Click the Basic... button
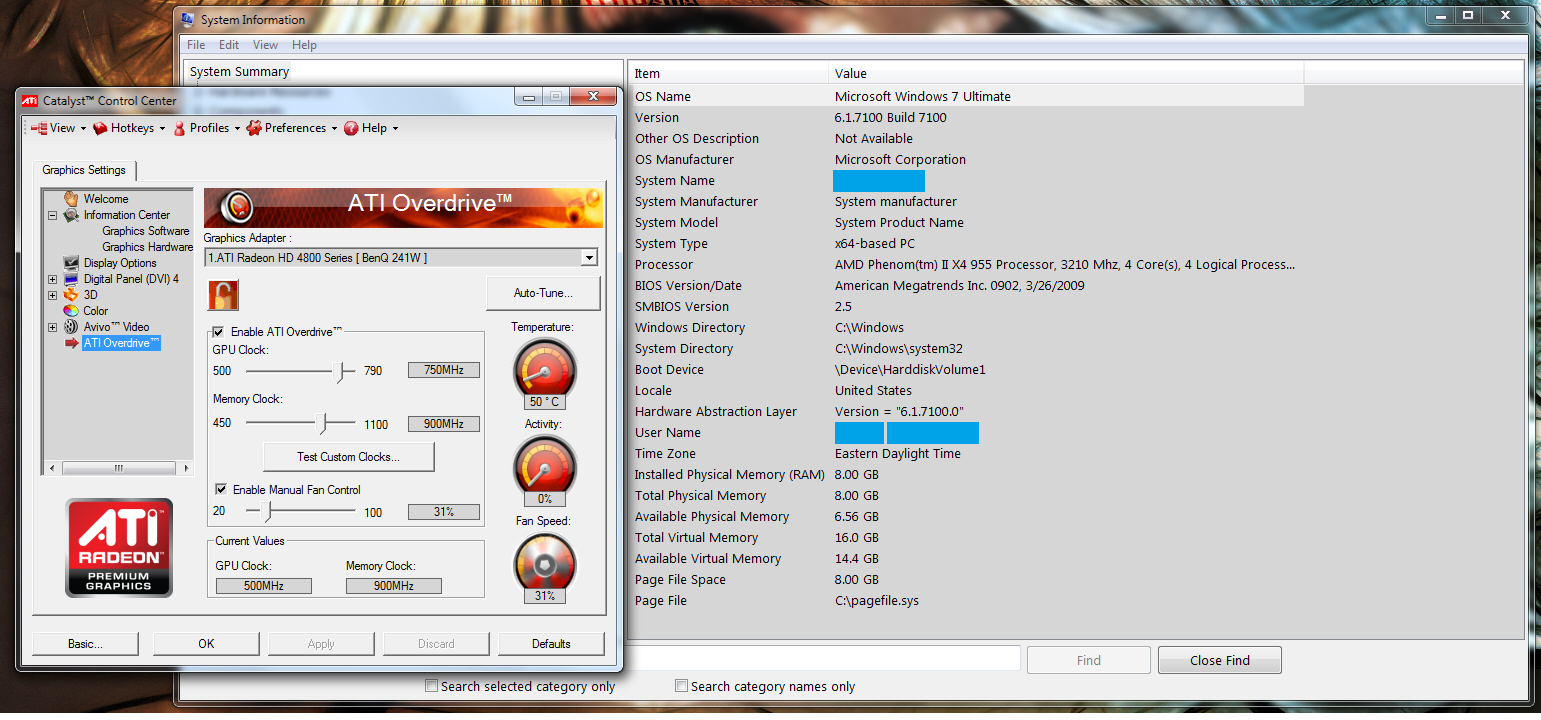 [85, 644]
